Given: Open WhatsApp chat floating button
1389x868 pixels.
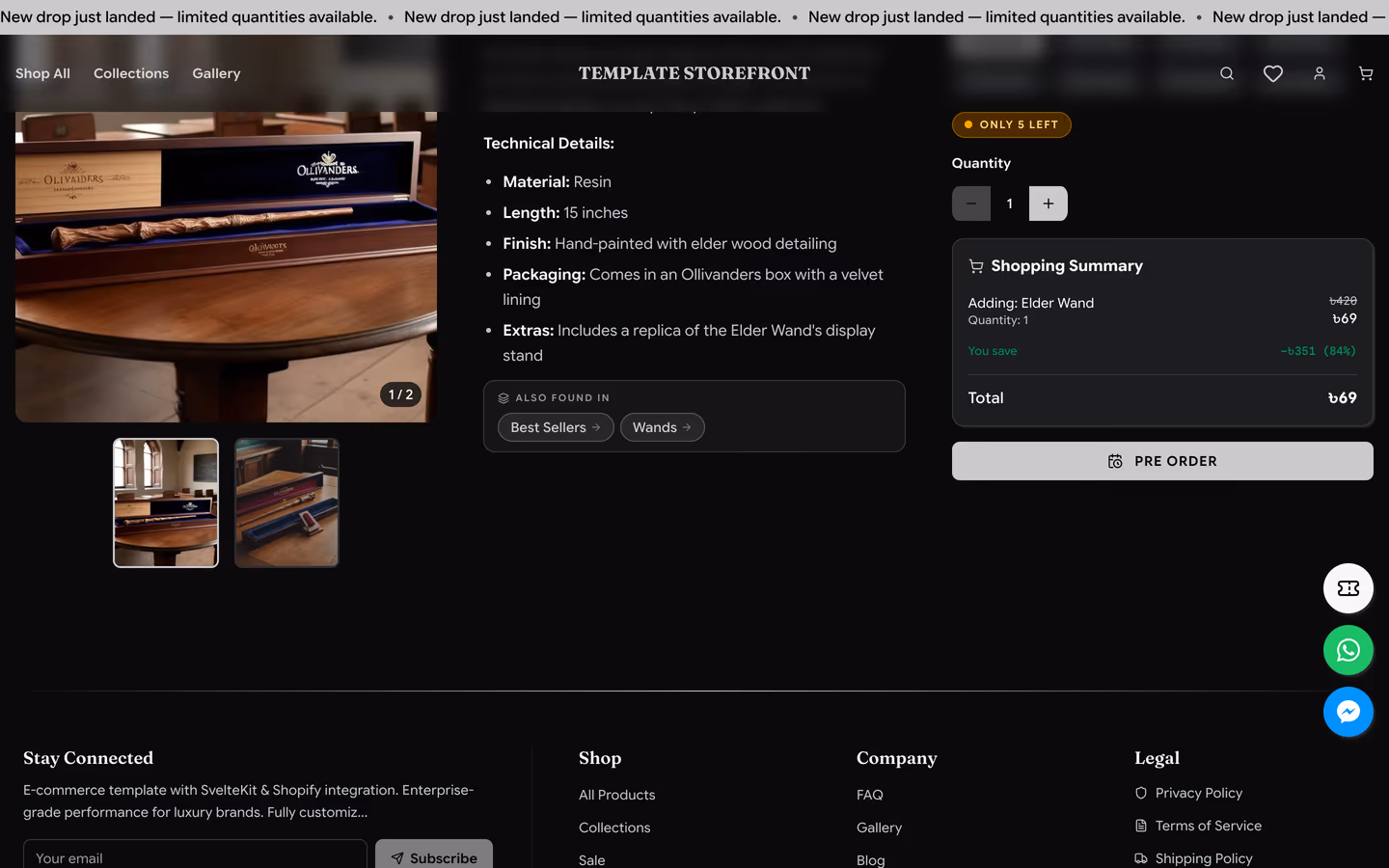Looking at the screenshot, I should click(x=1348, y=650).
